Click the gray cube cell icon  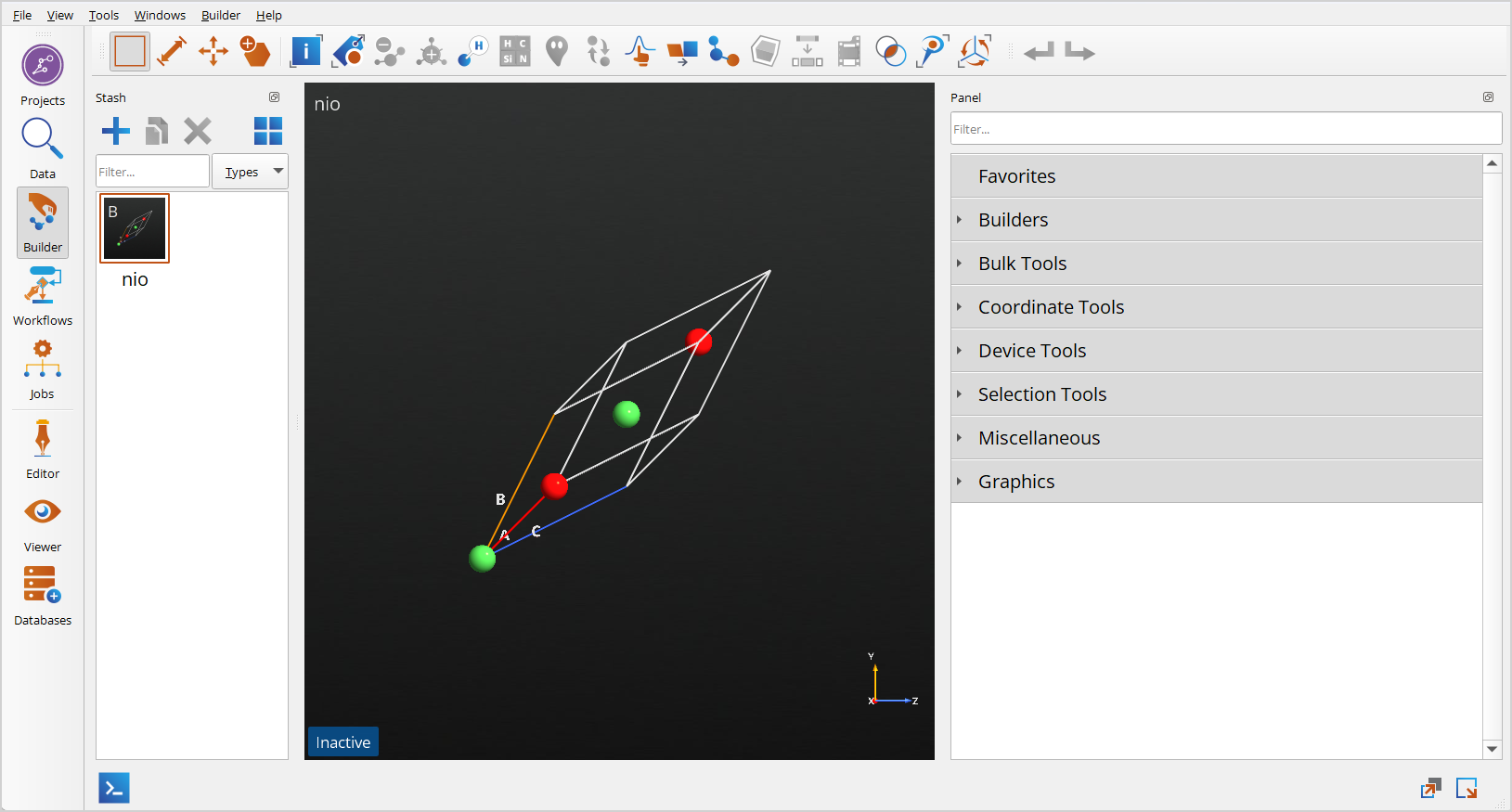coord(766,51)
